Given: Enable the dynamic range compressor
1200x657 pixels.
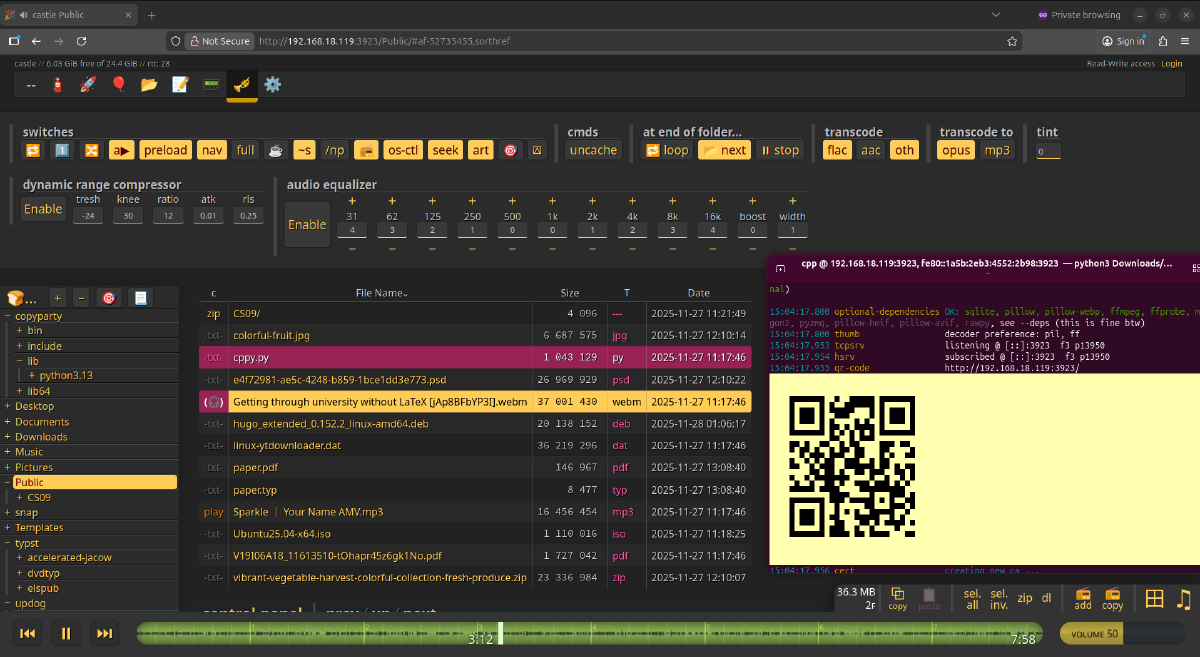Looking at the screenshot, I should [43, 209].
